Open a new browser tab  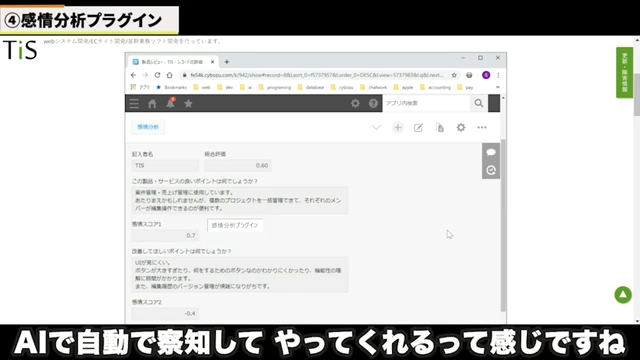[x=227, y=62]
